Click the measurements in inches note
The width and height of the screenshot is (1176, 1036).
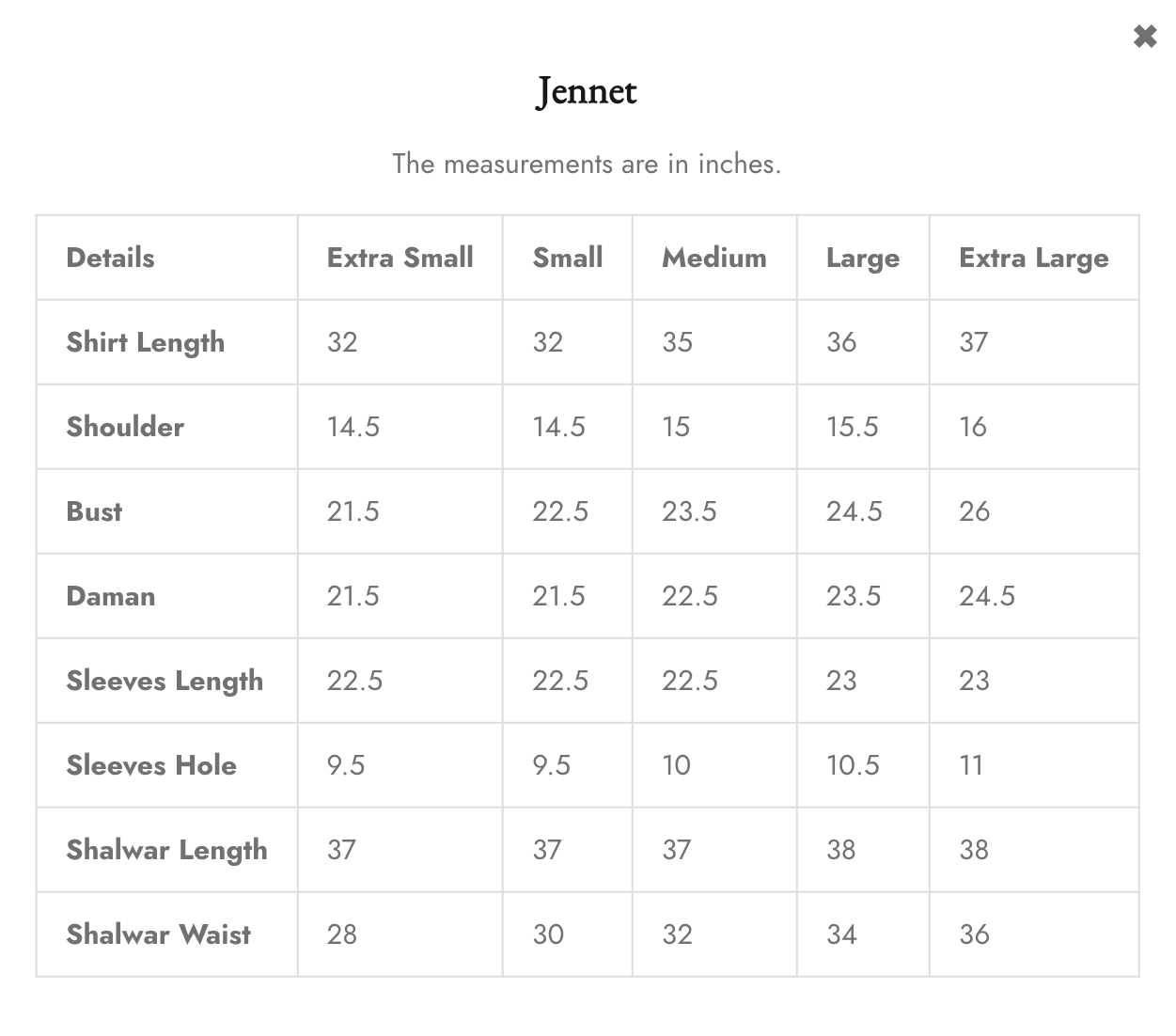587,164
